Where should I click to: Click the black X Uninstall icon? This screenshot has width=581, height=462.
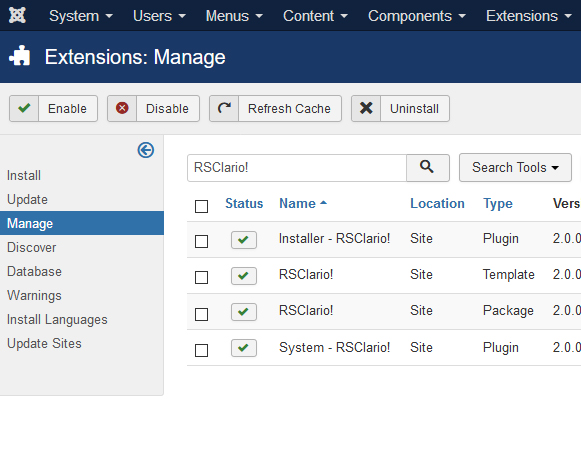[x=366, y=108]
